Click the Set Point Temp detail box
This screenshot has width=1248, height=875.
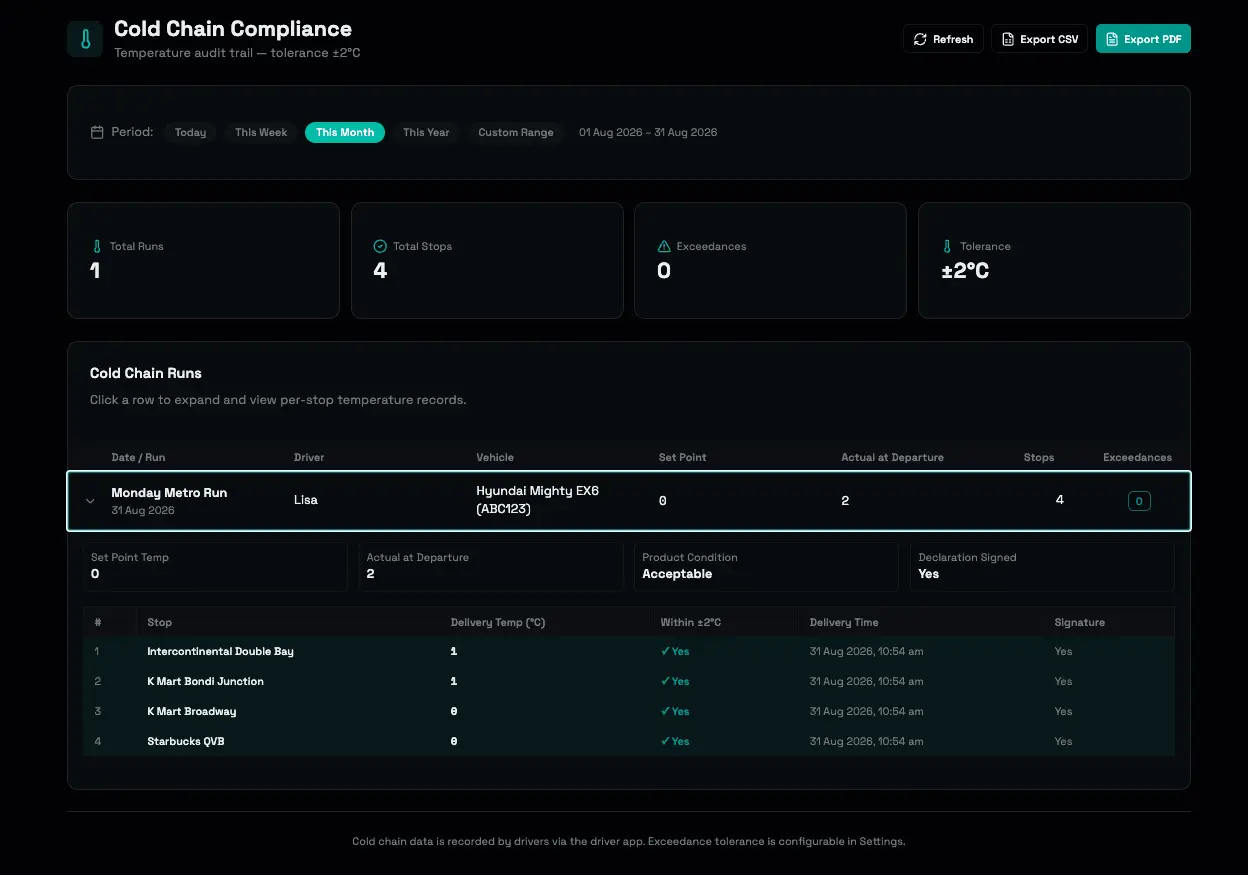[215, 567]
